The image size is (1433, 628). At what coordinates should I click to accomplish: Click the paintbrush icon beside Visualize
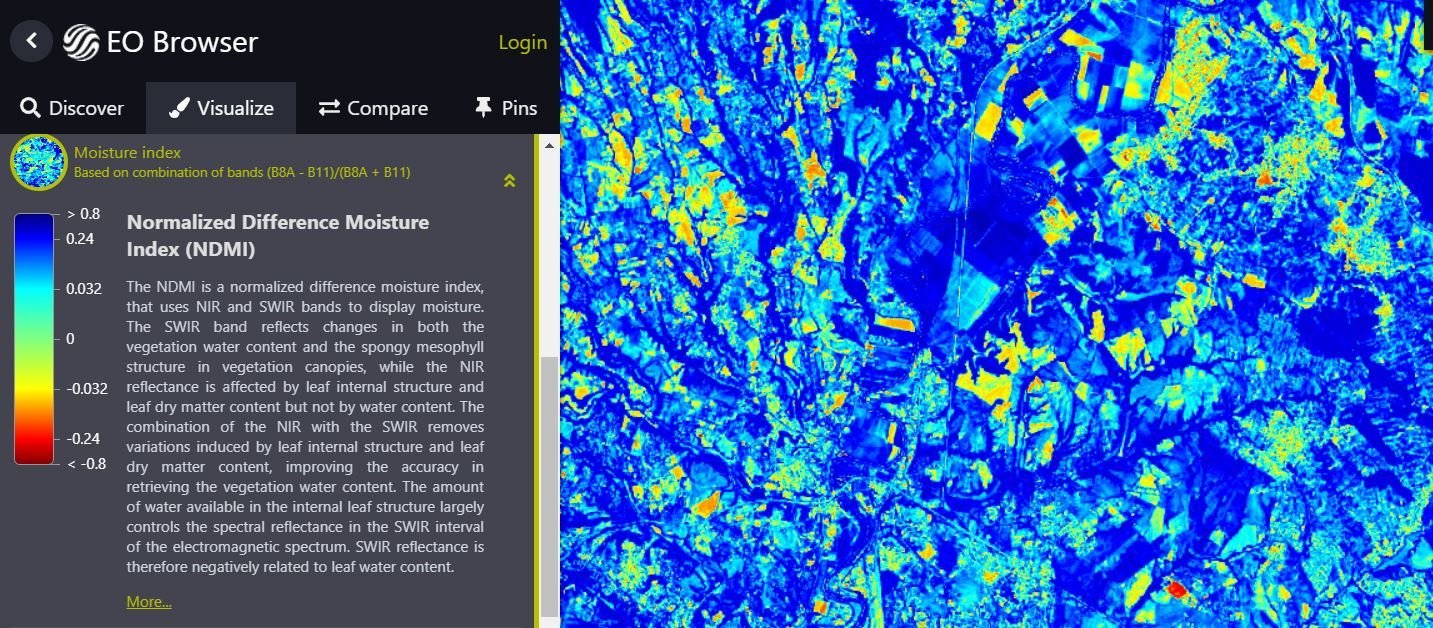179,108
